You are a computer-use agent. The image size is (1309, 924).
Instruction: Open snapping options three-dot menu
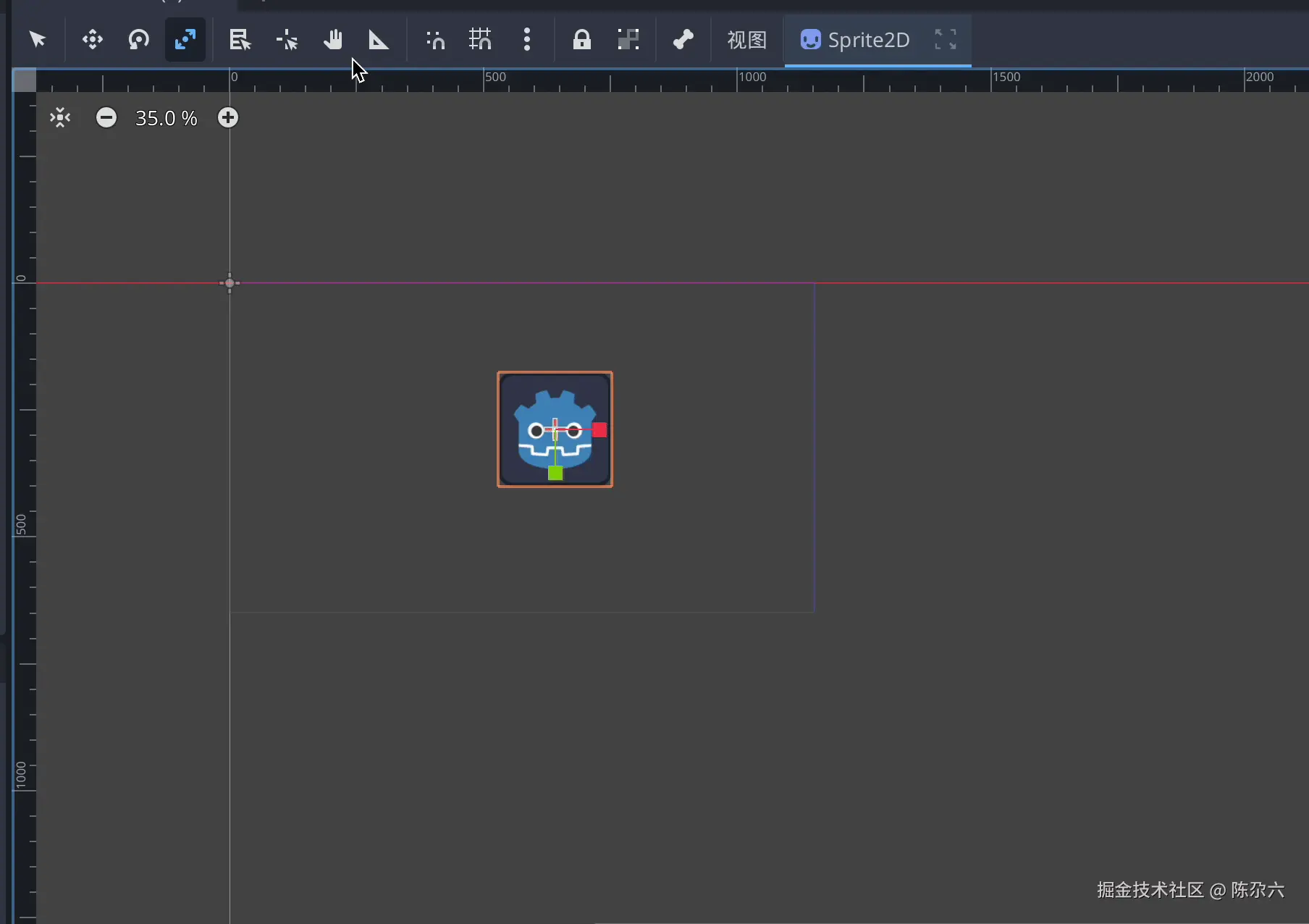coord(527,39)
